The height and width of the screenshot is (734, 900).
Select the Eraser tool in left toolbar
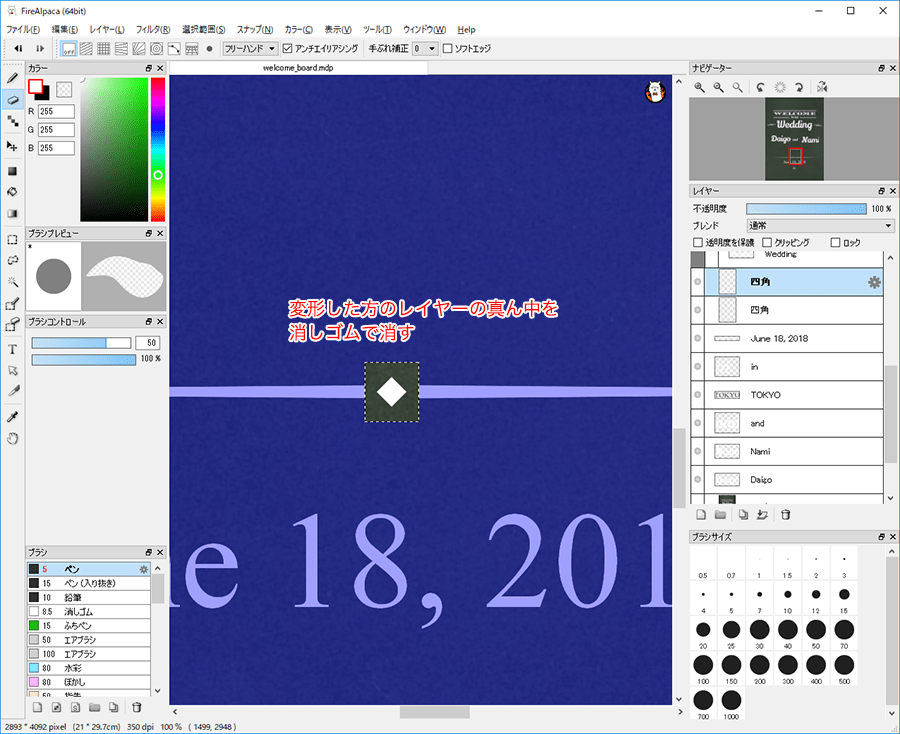(x=12, y=100)
